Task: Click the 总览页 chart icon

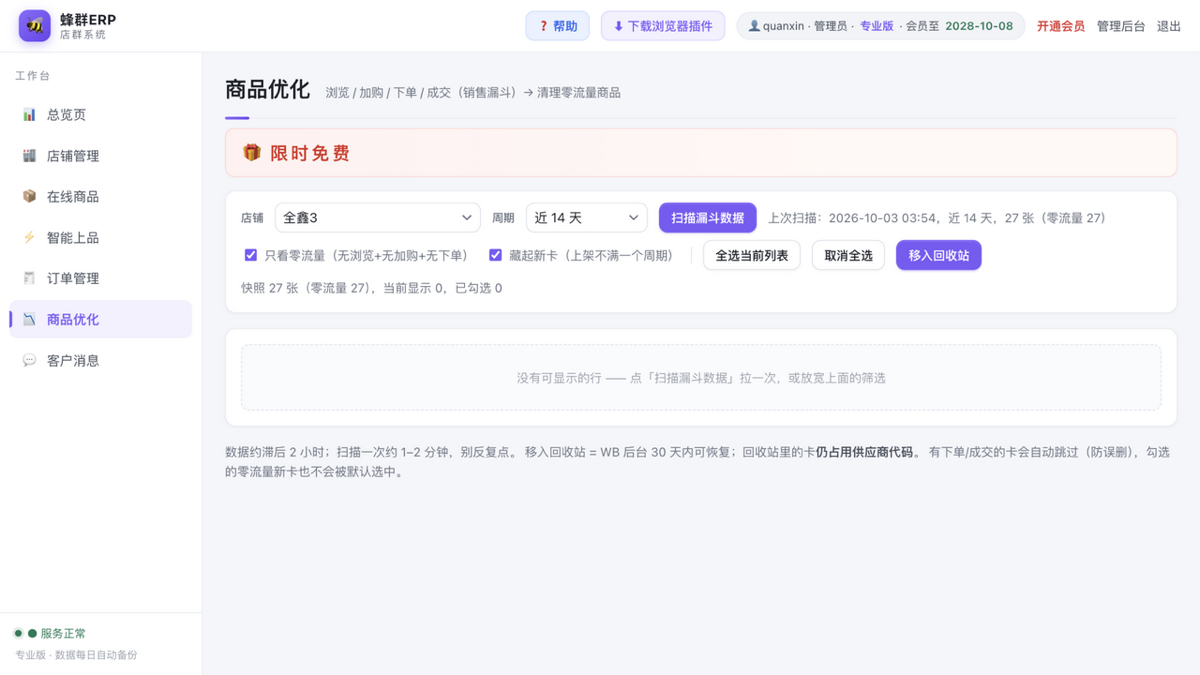Action: click(x=29, y=115)
